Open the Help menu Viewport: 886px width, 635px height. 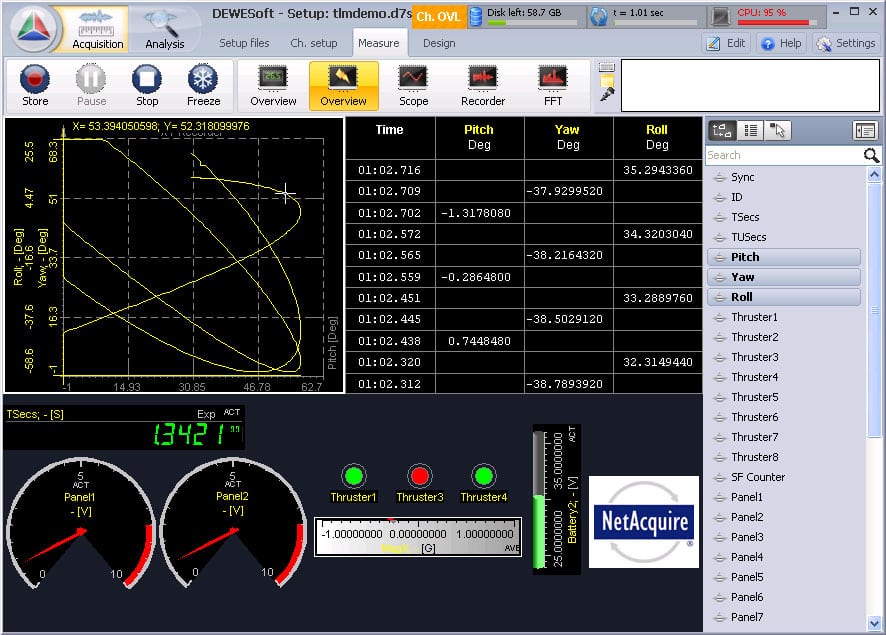[781, 43]
